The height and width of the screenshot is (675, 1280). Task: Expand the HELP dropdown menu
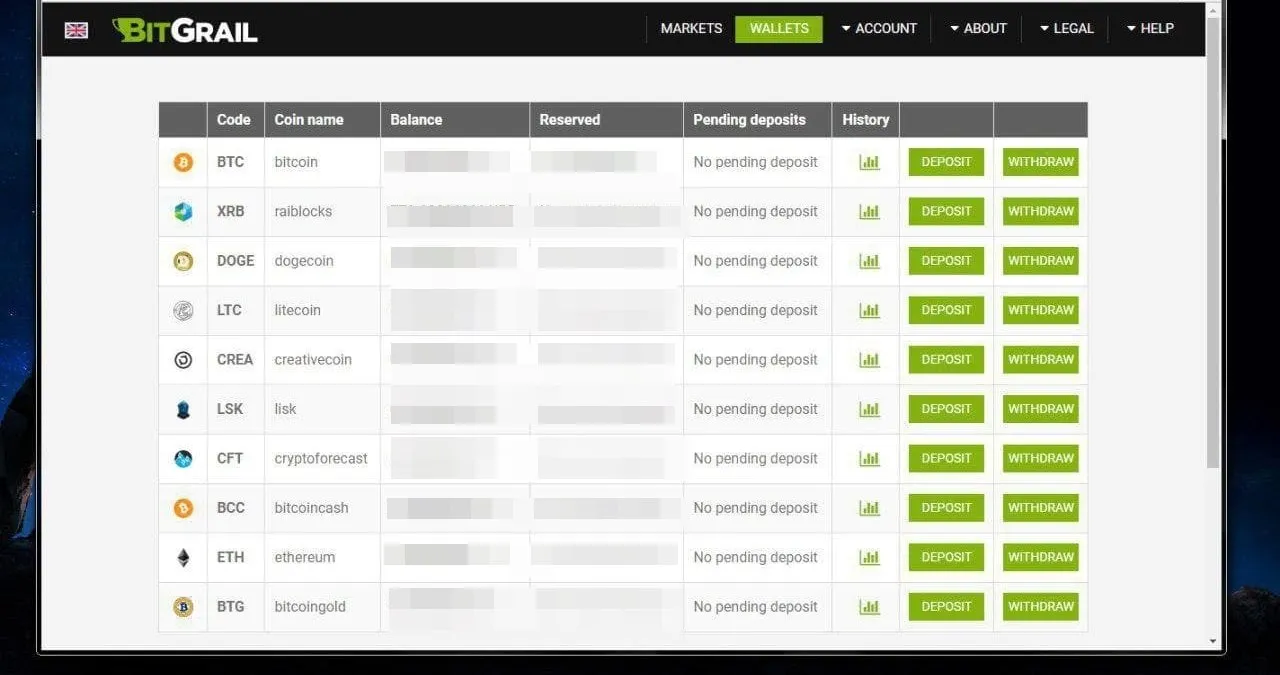pos(1150,28)
